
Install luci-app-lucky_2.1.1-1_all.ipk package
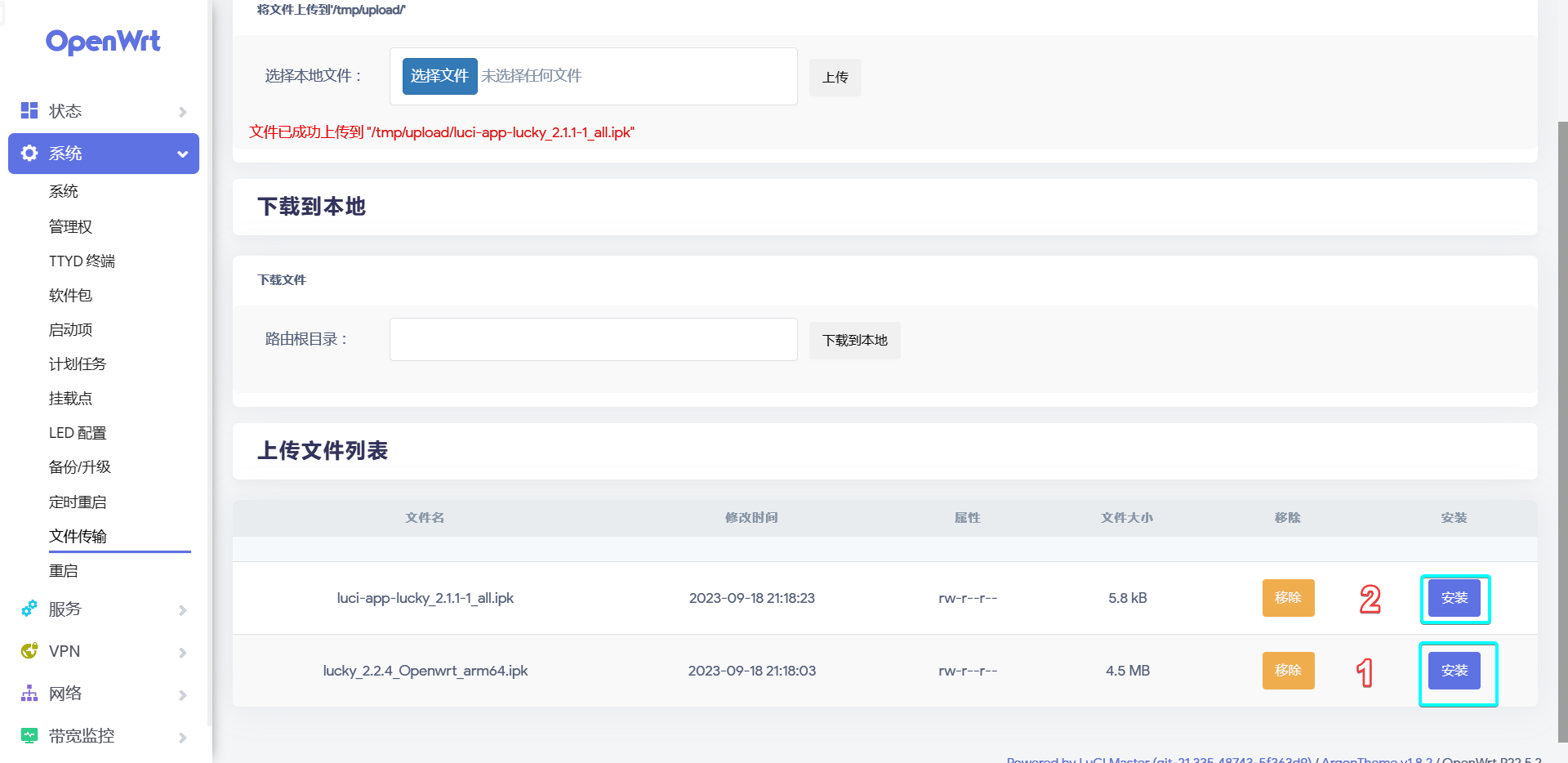pos(1454,598)
